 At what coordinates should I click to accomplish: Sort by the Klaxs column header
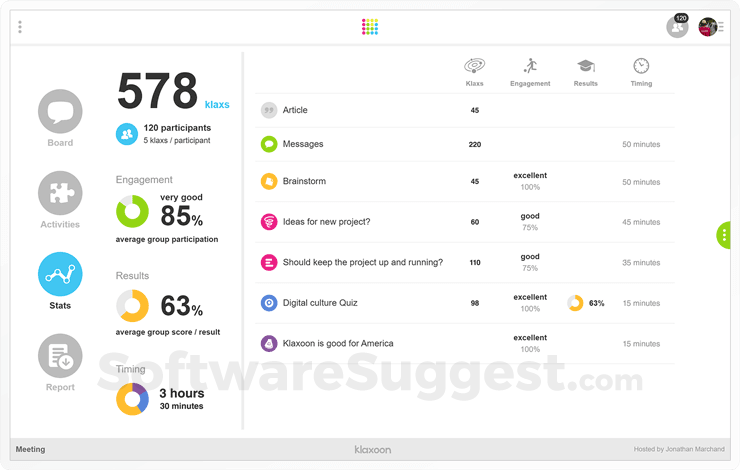(x=475, y=72)
